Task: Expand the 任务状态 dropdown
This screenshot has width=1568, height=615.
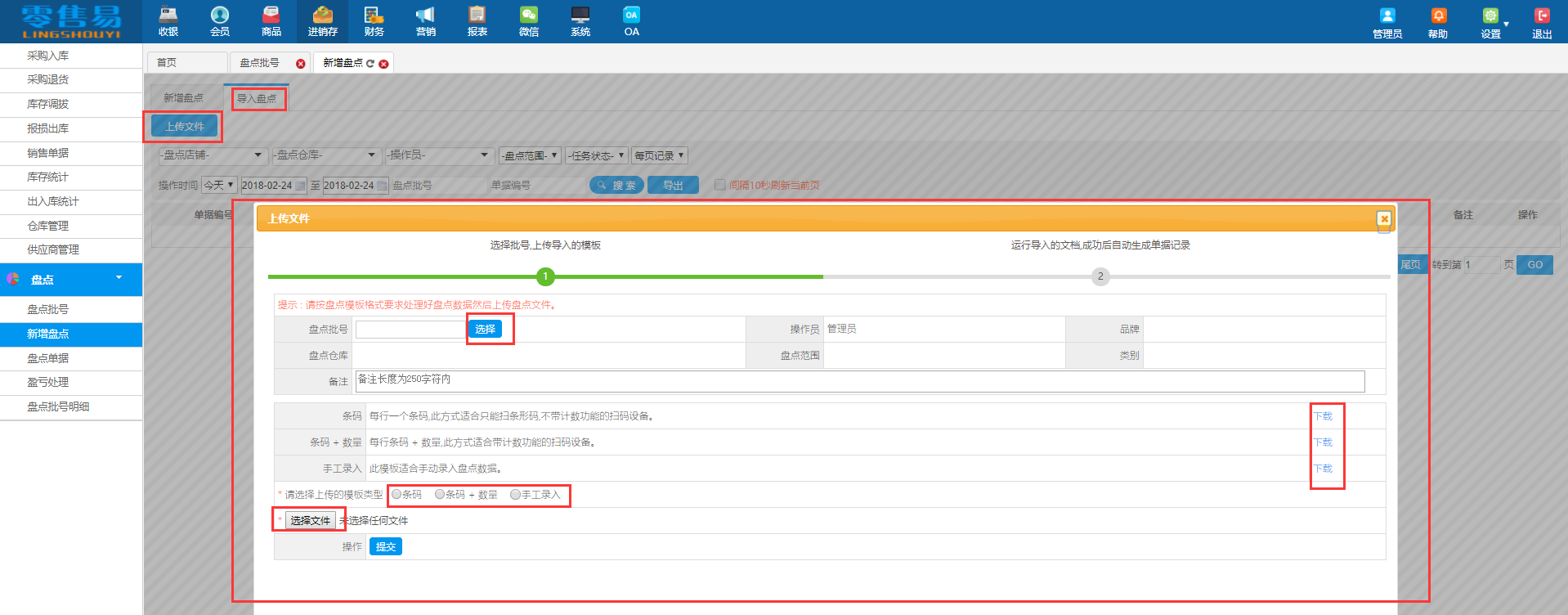Action: coord(597,155)
